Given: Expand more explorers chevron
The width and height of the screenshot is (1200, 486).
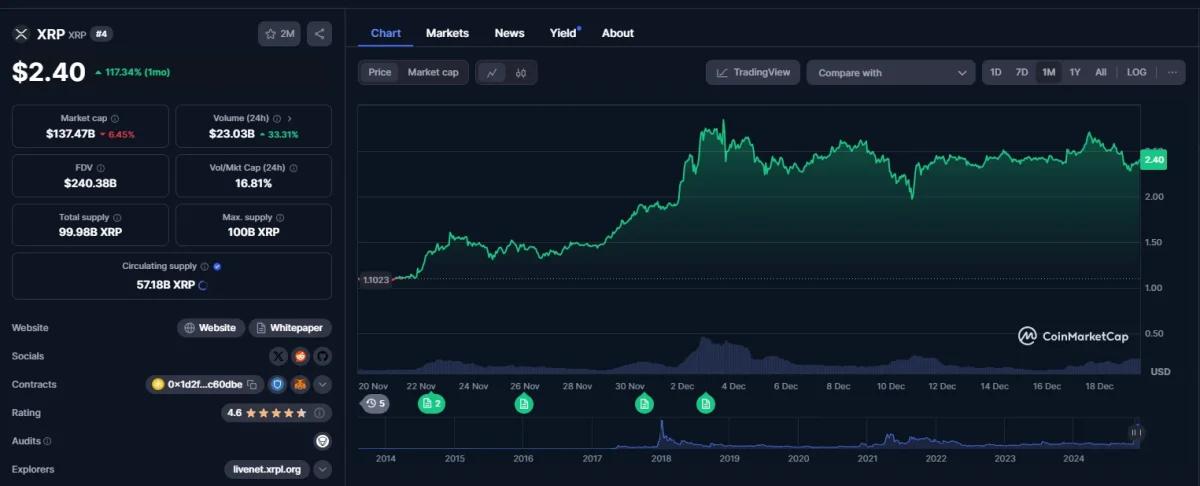Looking at the screenshot, I should coord(322,469).
